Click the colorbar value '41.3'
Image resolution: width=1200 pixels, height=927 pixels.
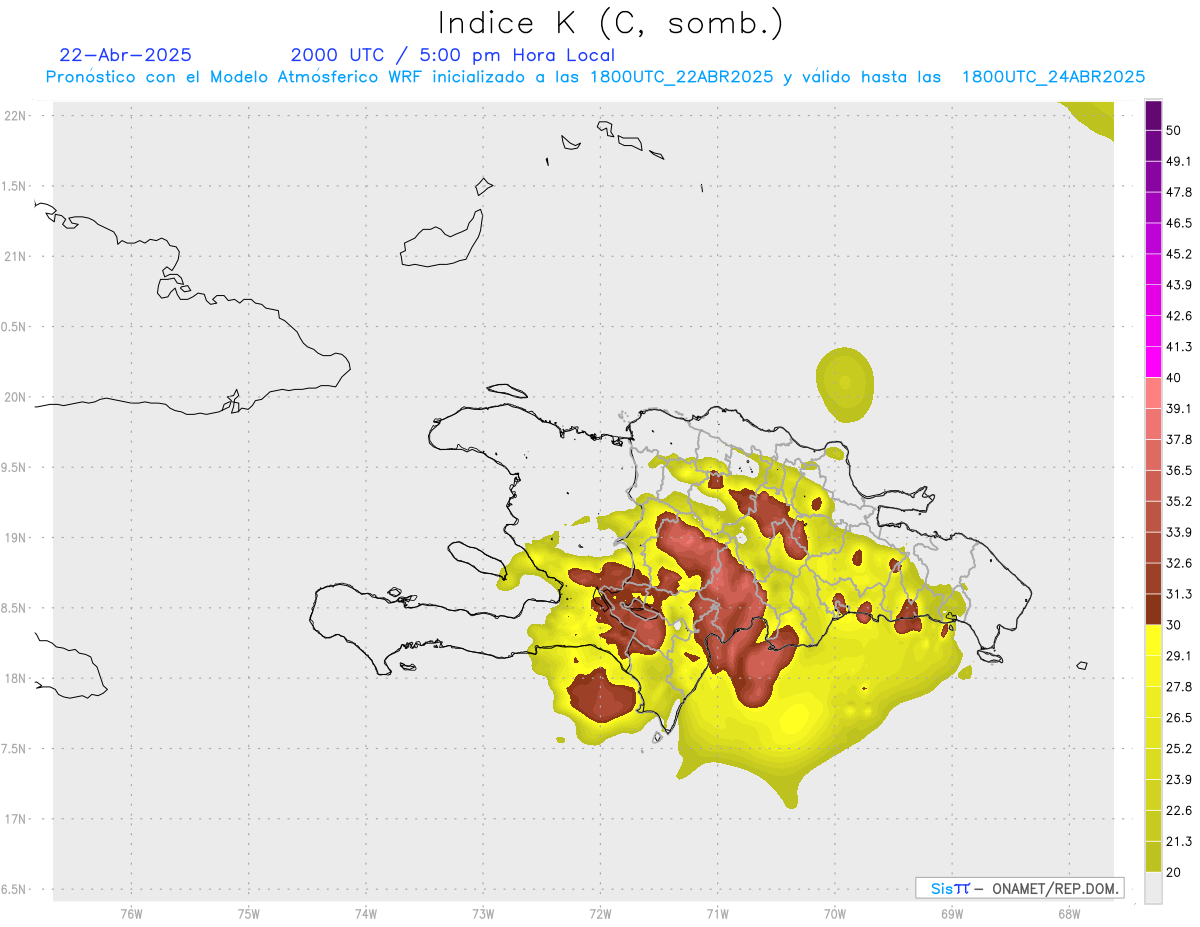pyautogui.click(x=1179, y=347)
